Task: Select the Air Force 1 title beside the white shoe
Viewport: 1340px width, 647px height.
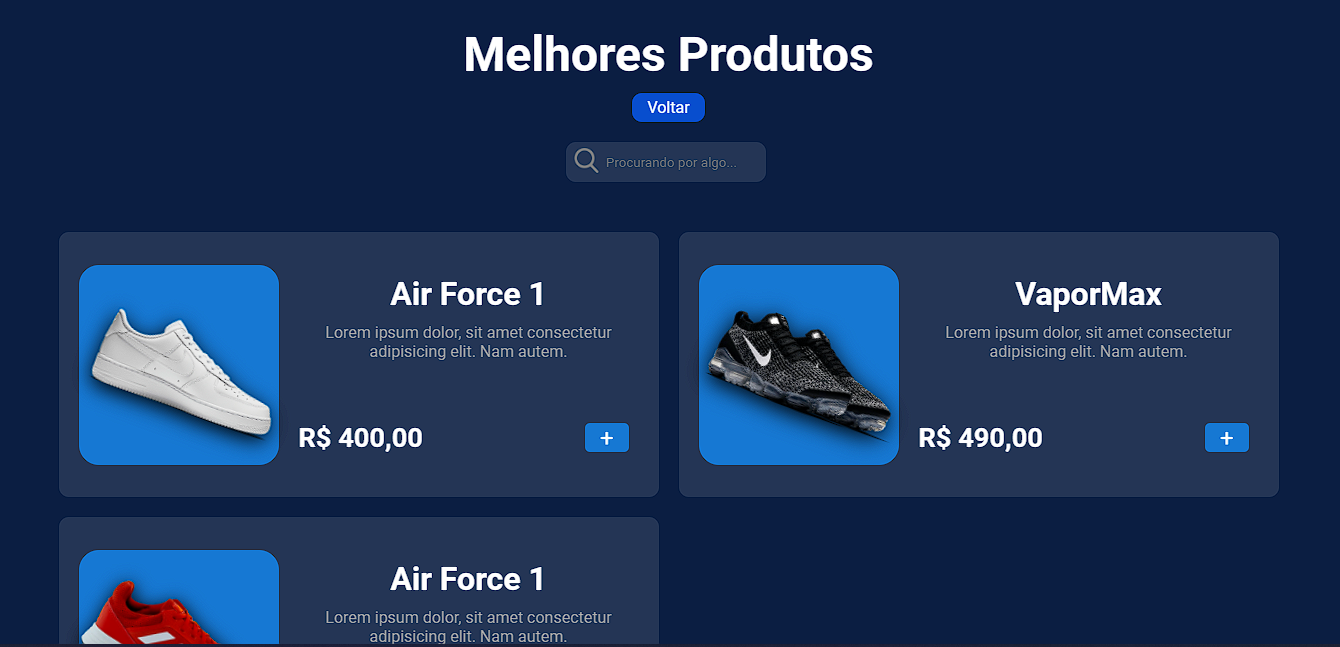Action: pos(468,294)
